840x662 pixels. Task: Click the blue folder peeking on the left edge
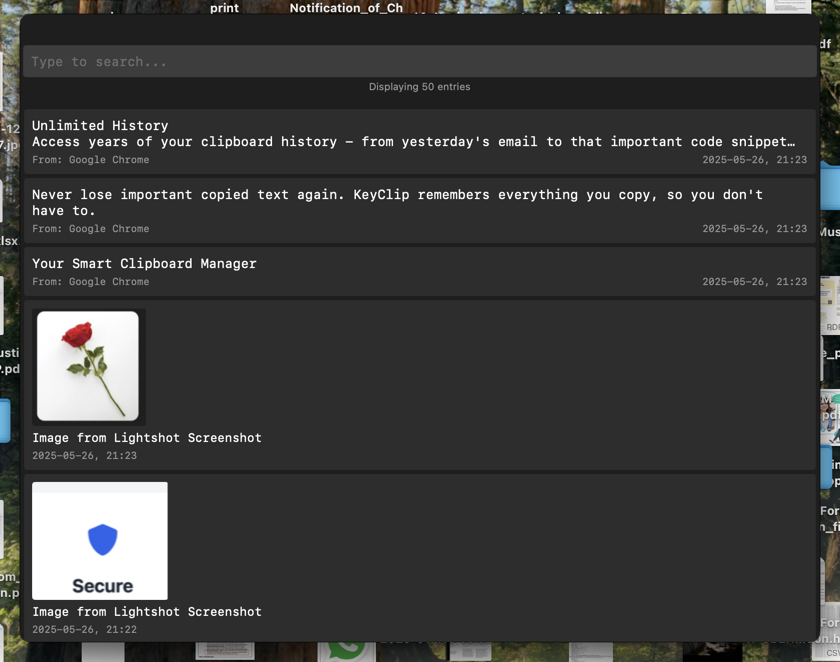(x=6, y=422)
